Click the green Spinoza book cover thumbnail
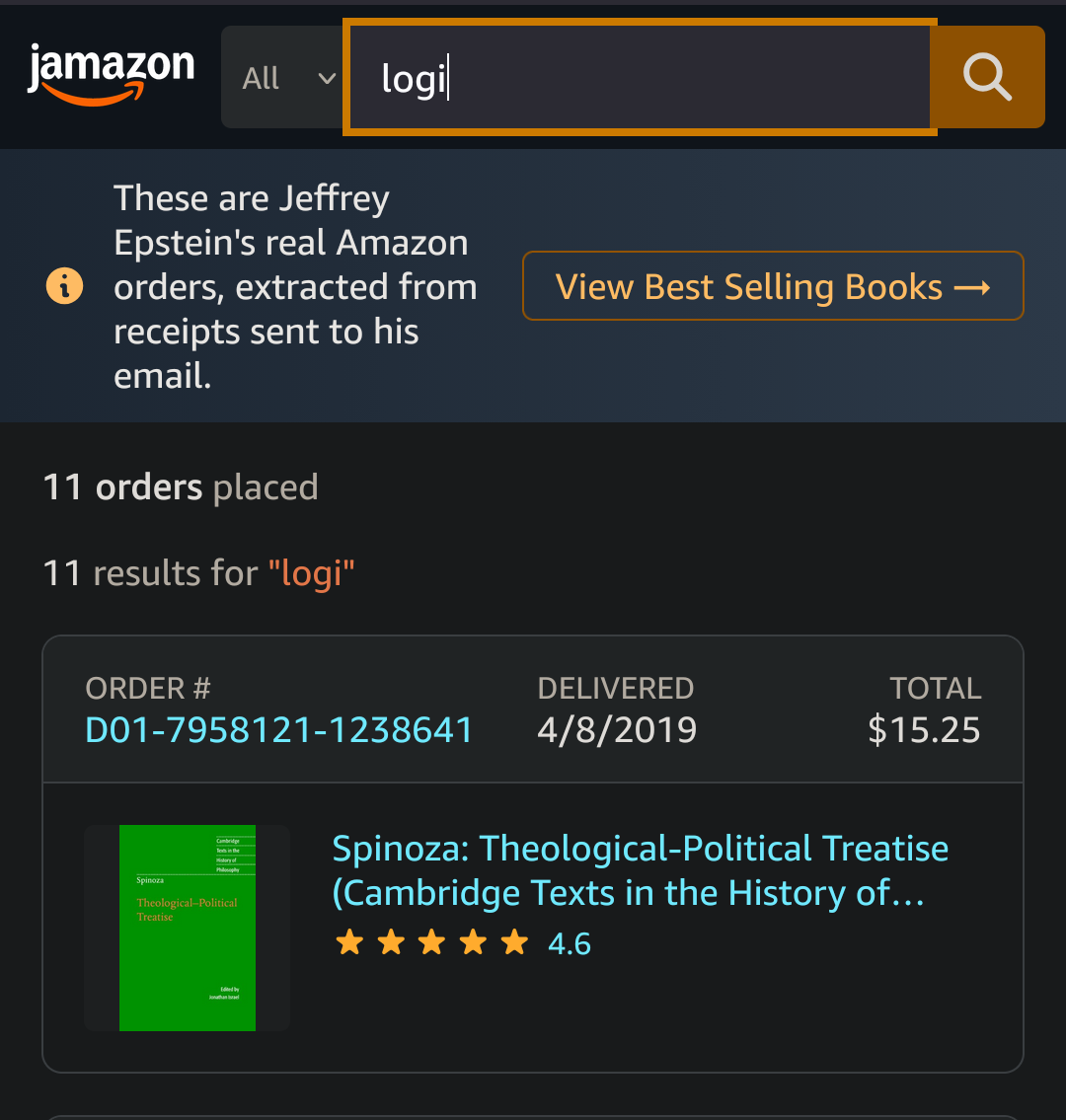 [188, 928]
